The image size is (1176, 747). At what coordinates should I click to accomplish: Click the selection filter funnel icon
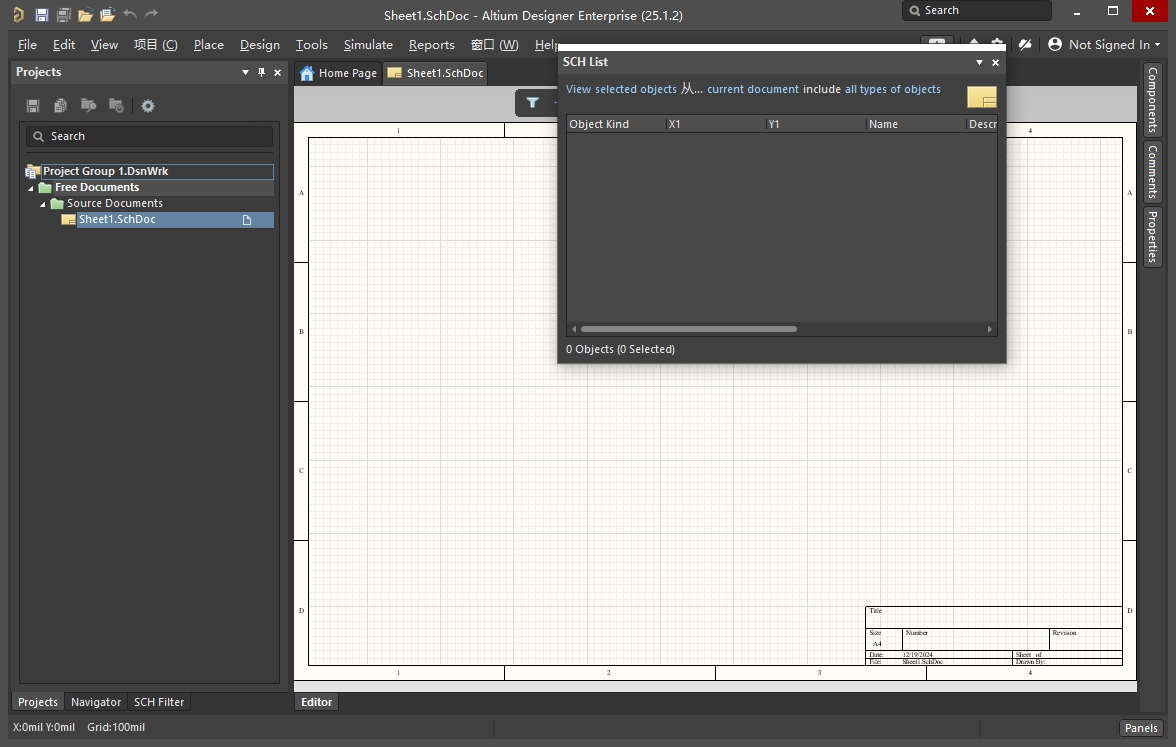coord(532,103)
